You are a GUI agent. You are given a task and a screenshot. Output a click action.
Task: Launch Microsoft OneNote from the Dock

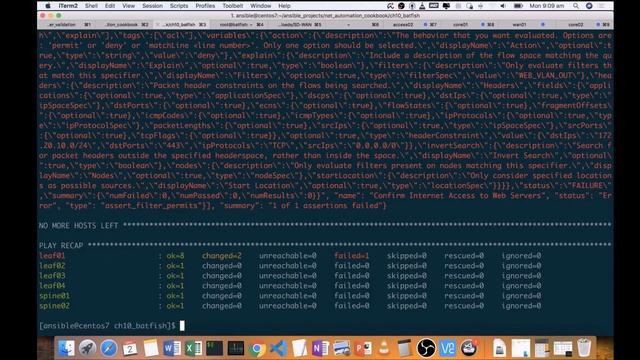pos(320,348)
